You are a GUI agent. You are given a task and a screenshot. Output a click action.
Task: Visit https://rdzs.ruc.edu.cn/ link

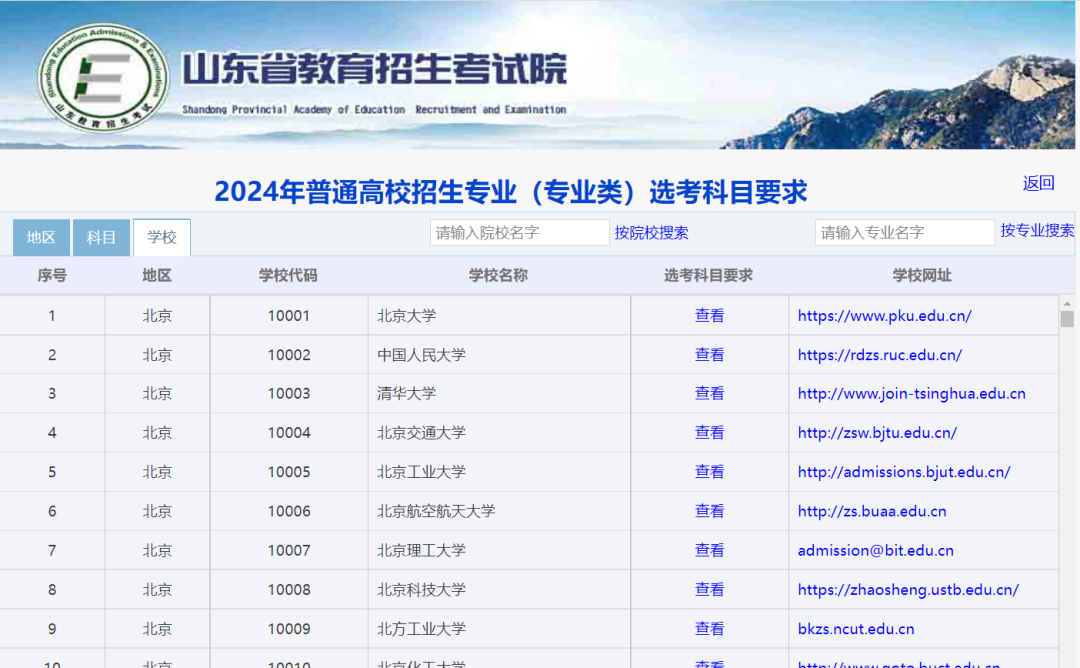(x=880, y=355)
